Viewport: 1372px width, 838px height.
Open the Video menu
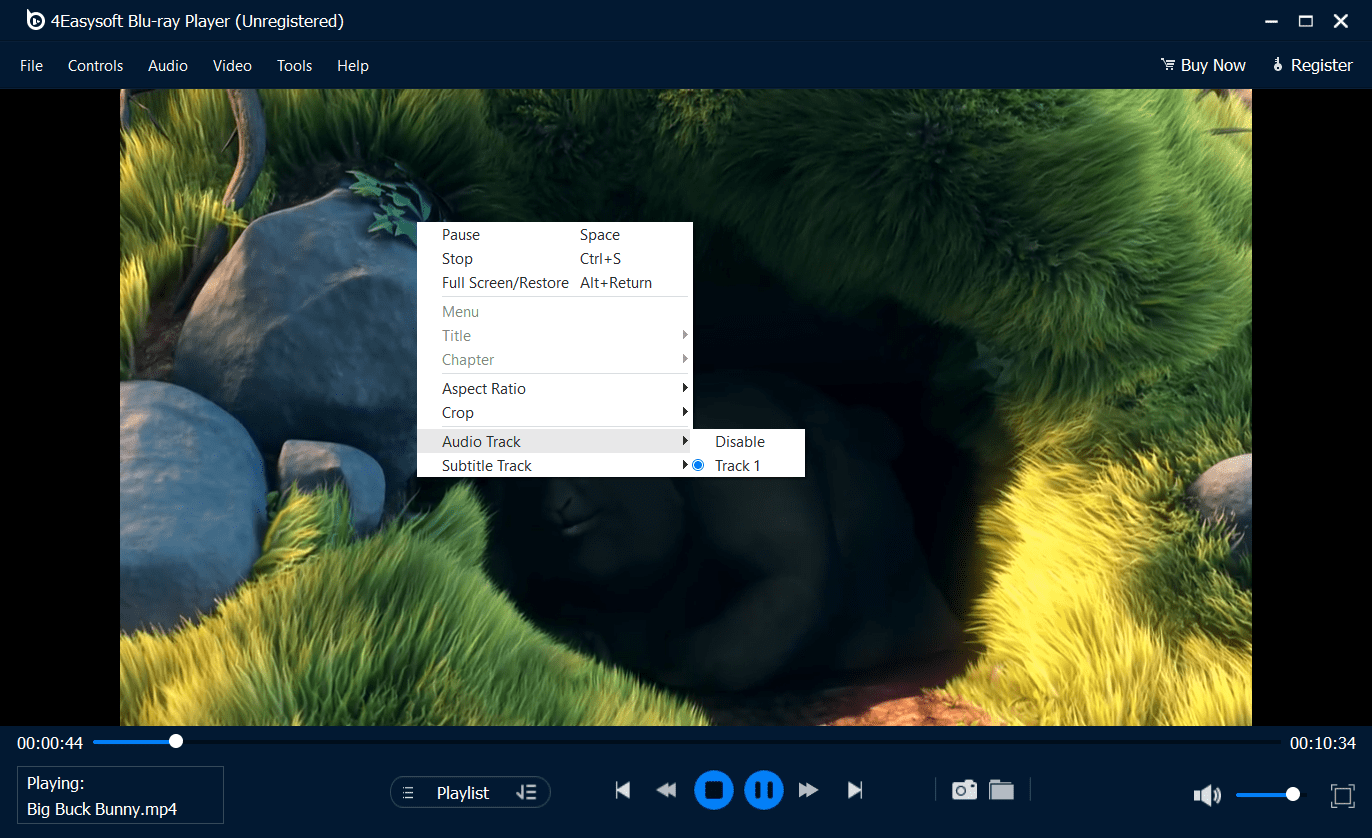[x=232, y=66]
